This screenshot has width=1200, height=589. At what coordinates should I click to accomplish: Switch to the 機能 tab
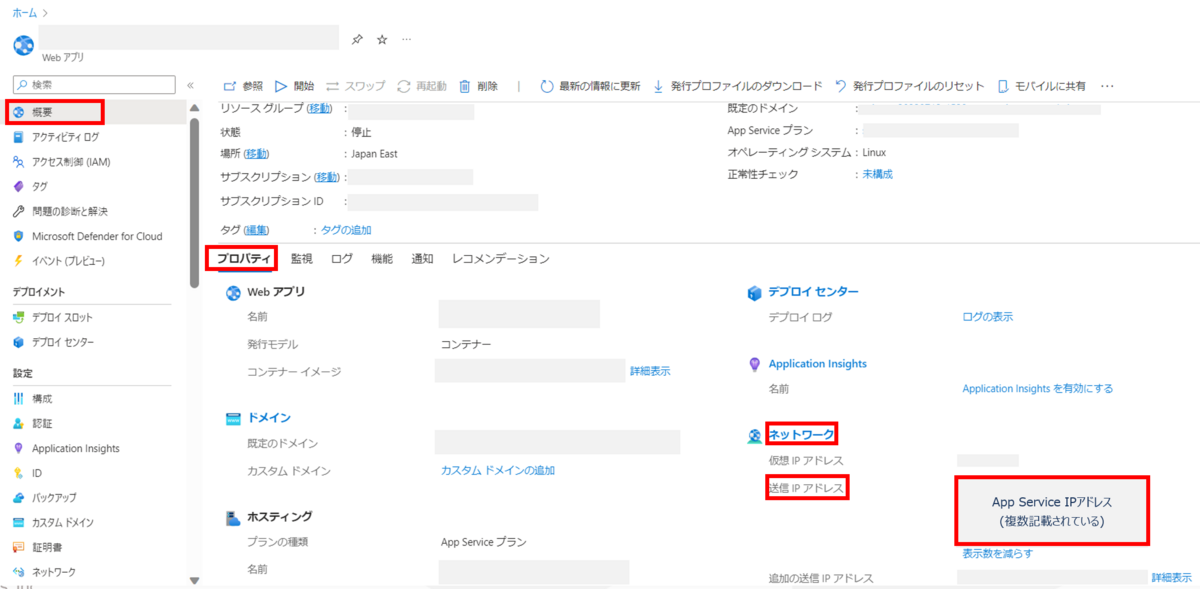[x=382, y=259]
